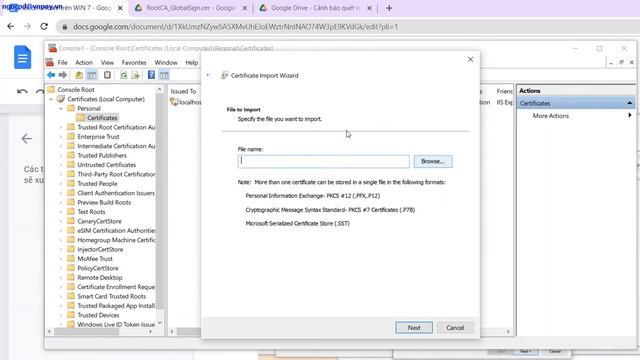Toggle Show/Hide Action Pane toolbar icon
The image size is (640, 360).
164,75
